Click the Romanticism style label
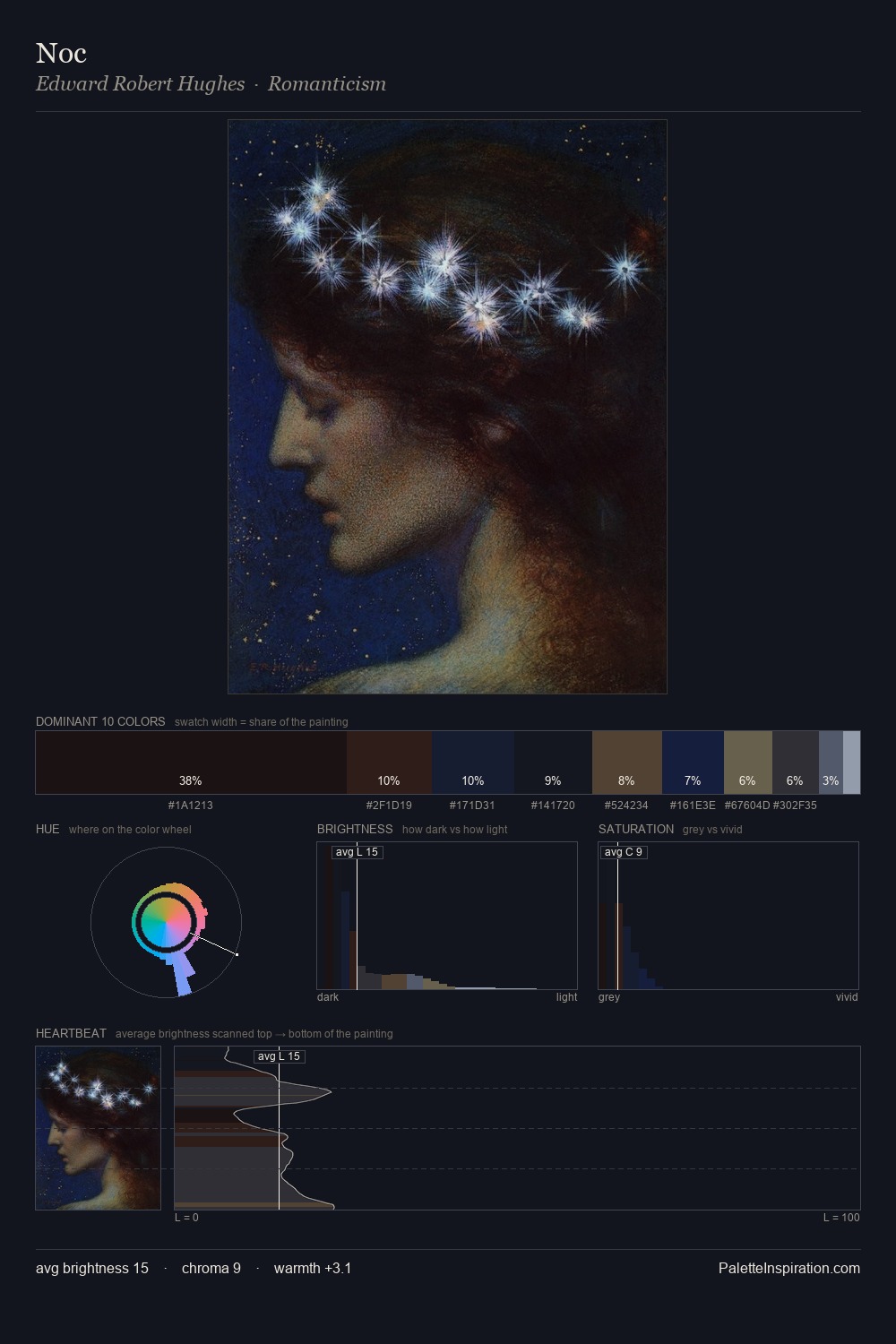The height and width of the screenshot is (1344, 896). [x=327, y=84]
